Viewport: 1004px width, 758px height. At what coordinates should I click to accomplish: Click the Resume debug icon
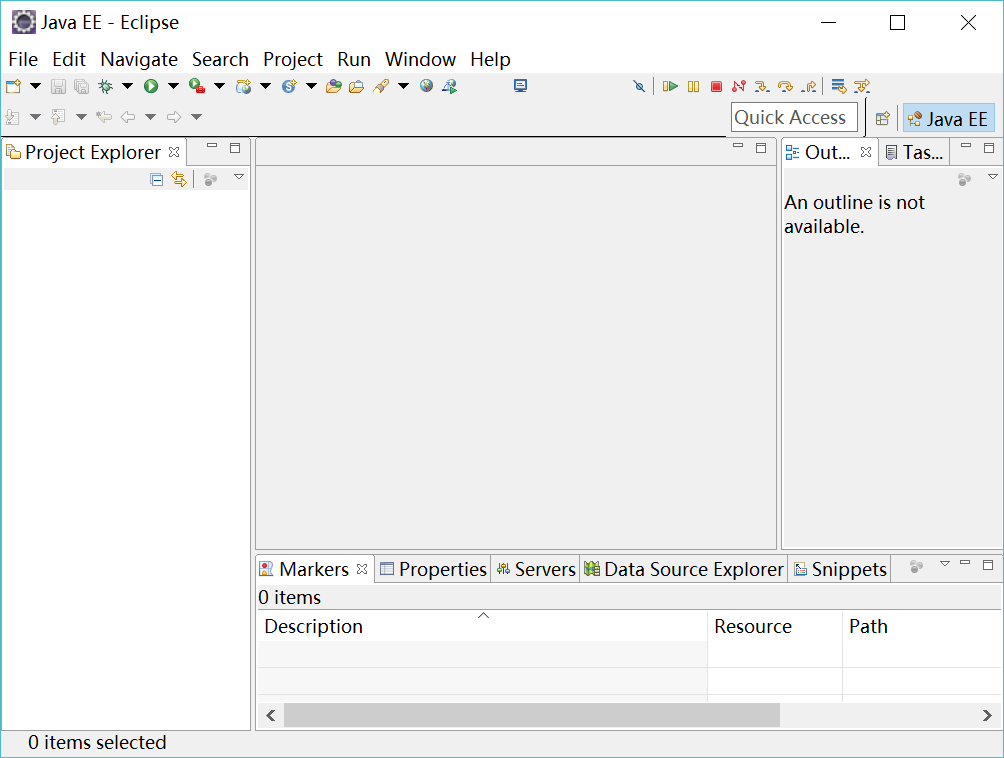(x=670, y=86)
